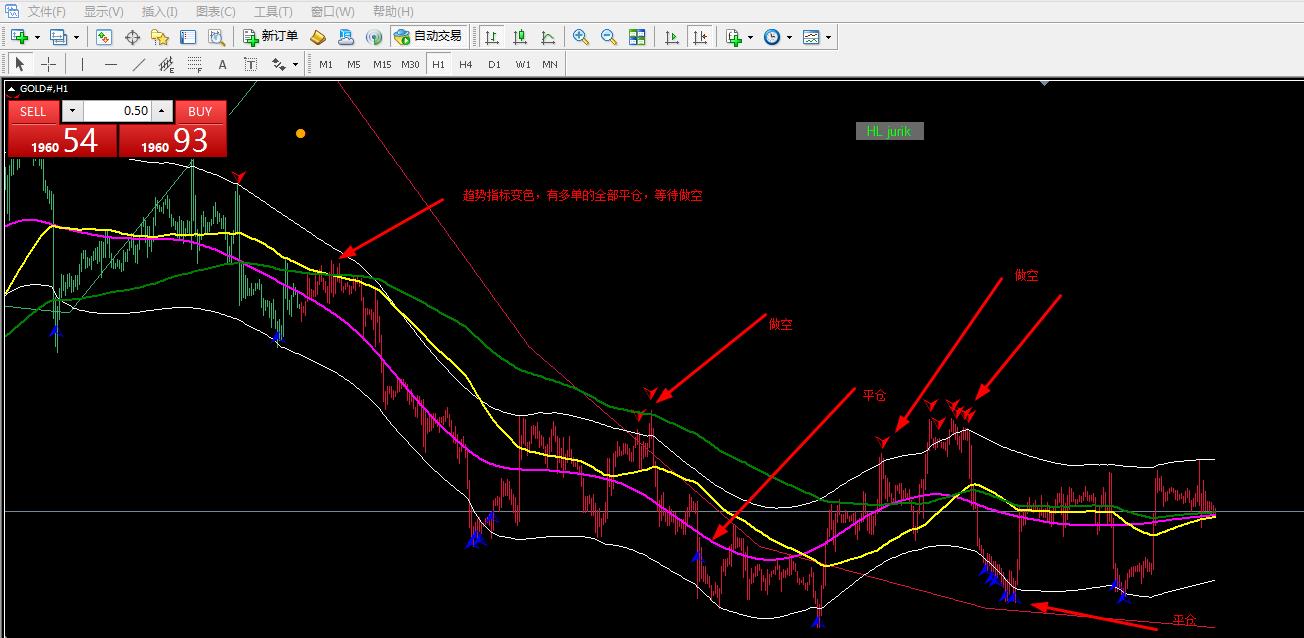Select the text label T tool

250,64
